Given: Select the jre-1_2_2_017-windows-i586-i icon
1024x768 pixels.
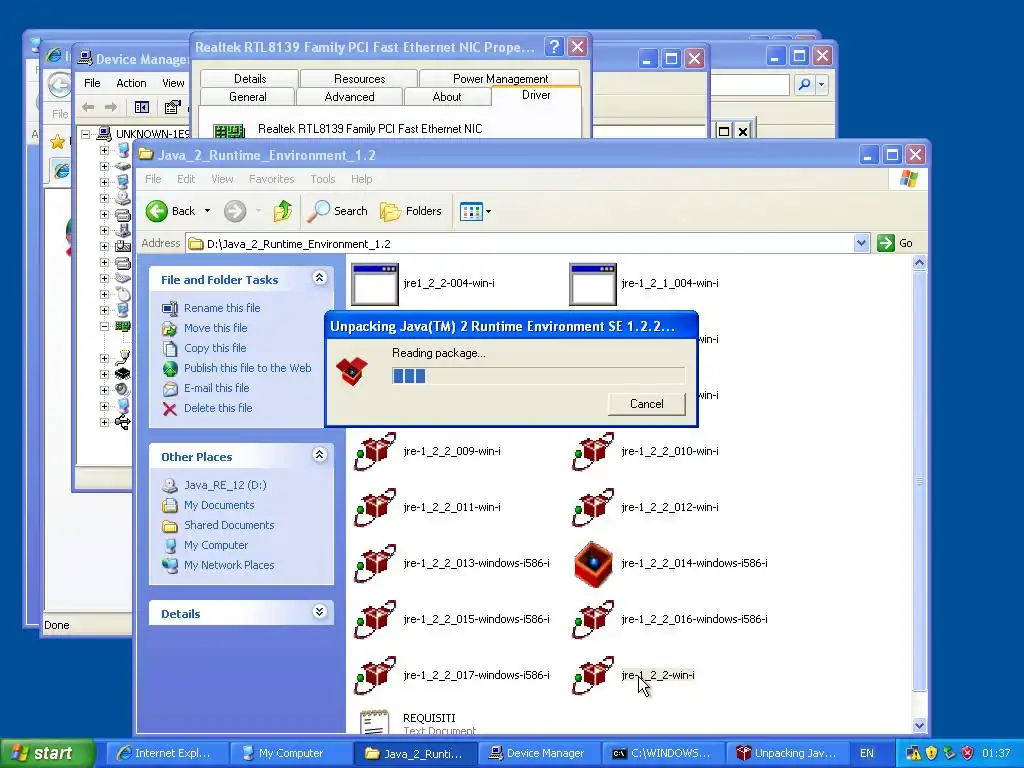Looking at the screenshot, I should pos(375,676).
